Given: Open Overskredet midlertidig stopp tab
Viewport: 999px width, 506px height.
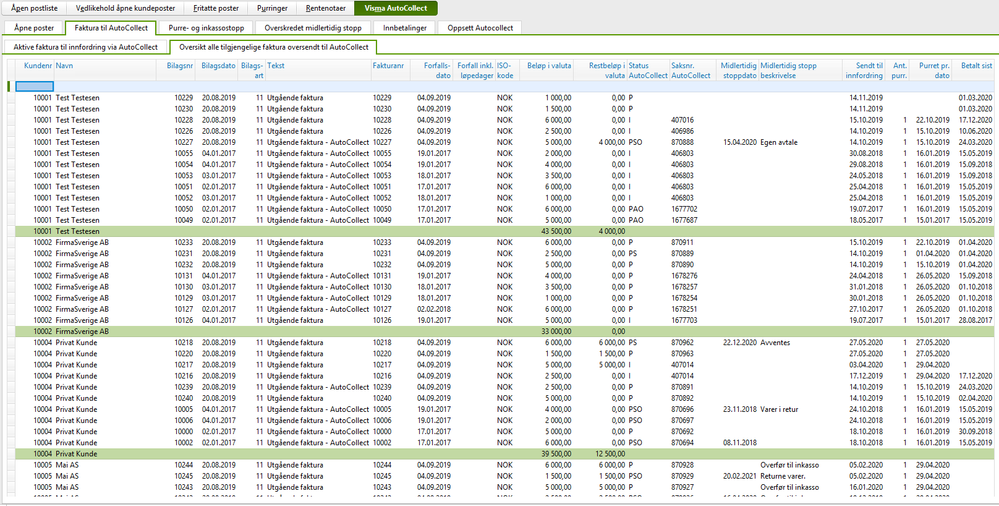Looking at the screenshot, I should point(313,28).
